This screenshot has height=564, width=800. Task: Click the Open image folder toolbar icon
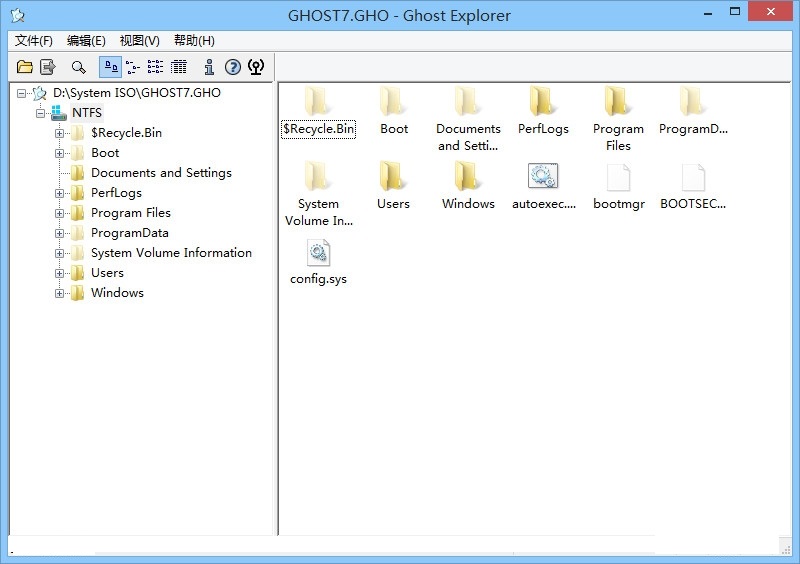24,67
